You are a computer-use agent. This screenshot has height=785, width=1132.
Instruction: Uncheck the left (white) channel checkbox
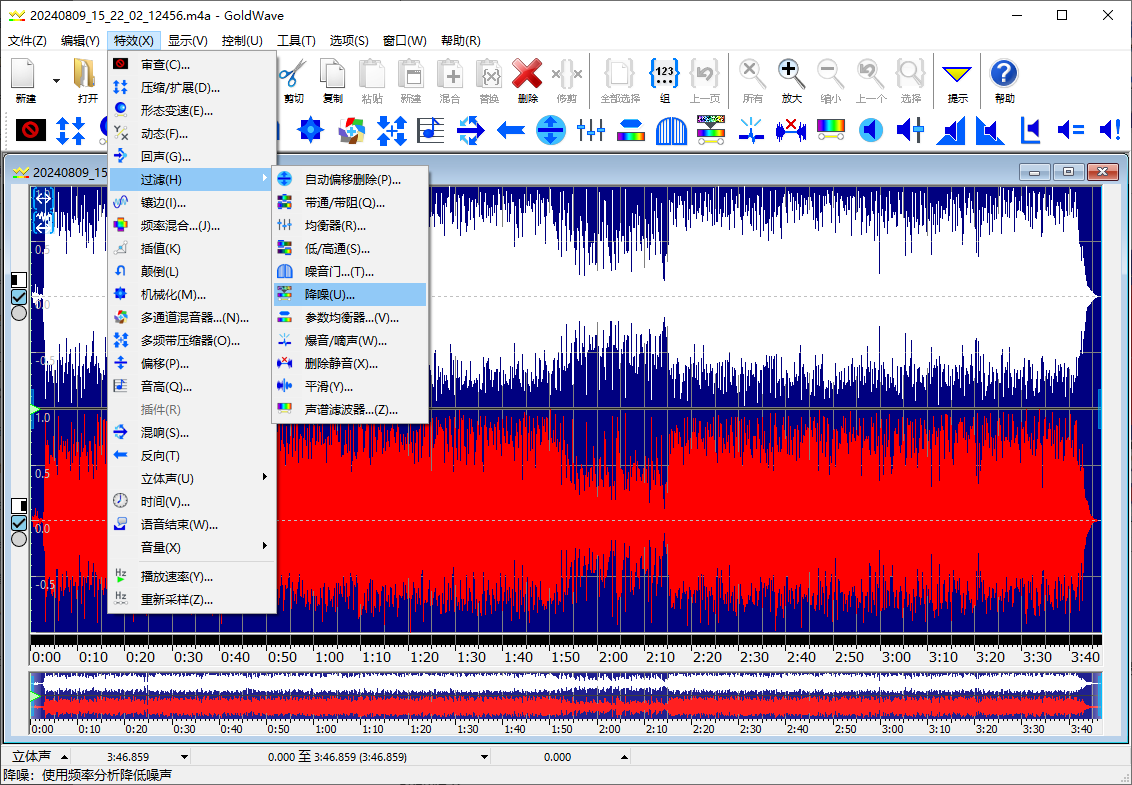tap(19, 297)
